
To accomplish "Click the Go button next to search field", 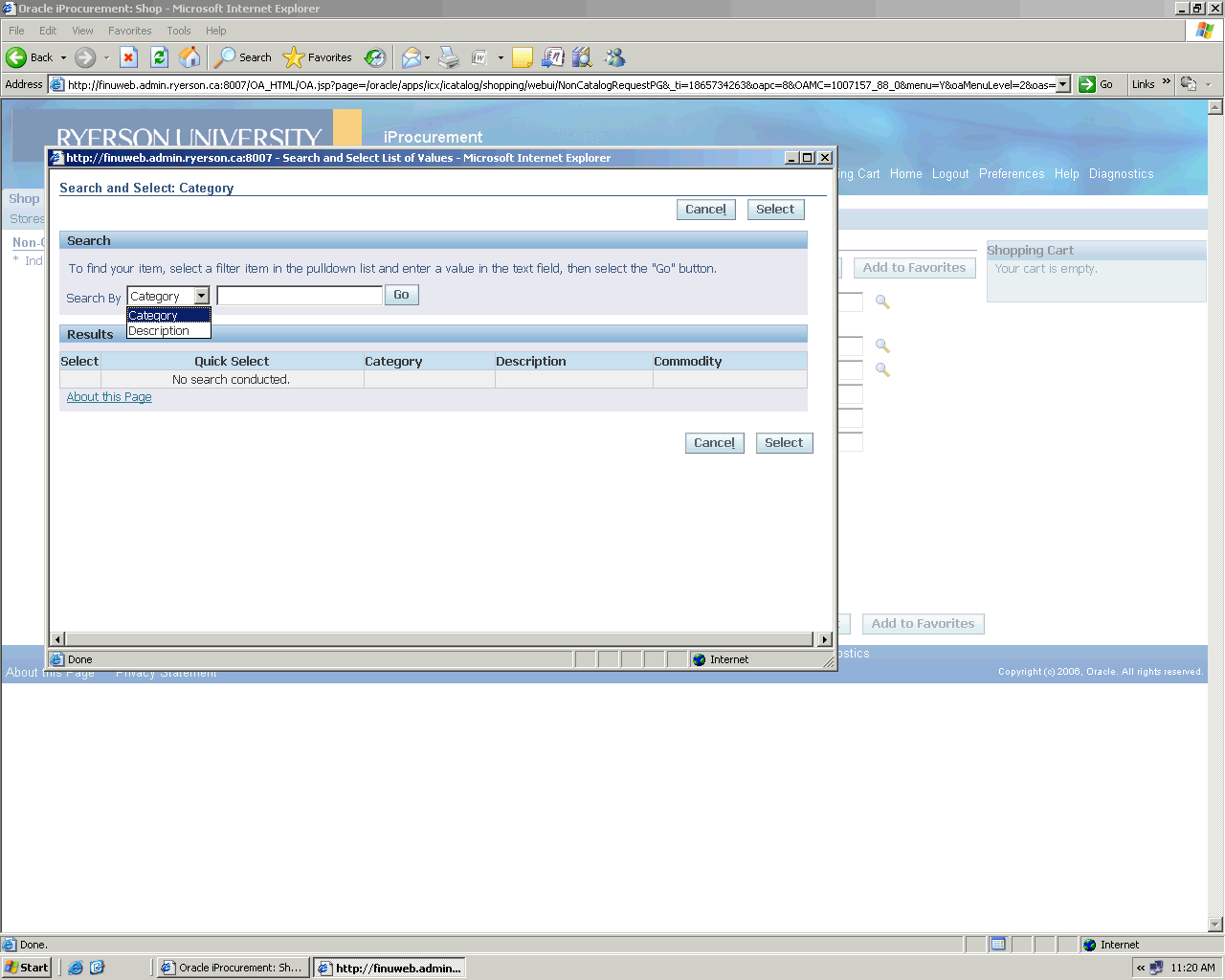I will tap(401, 295).
